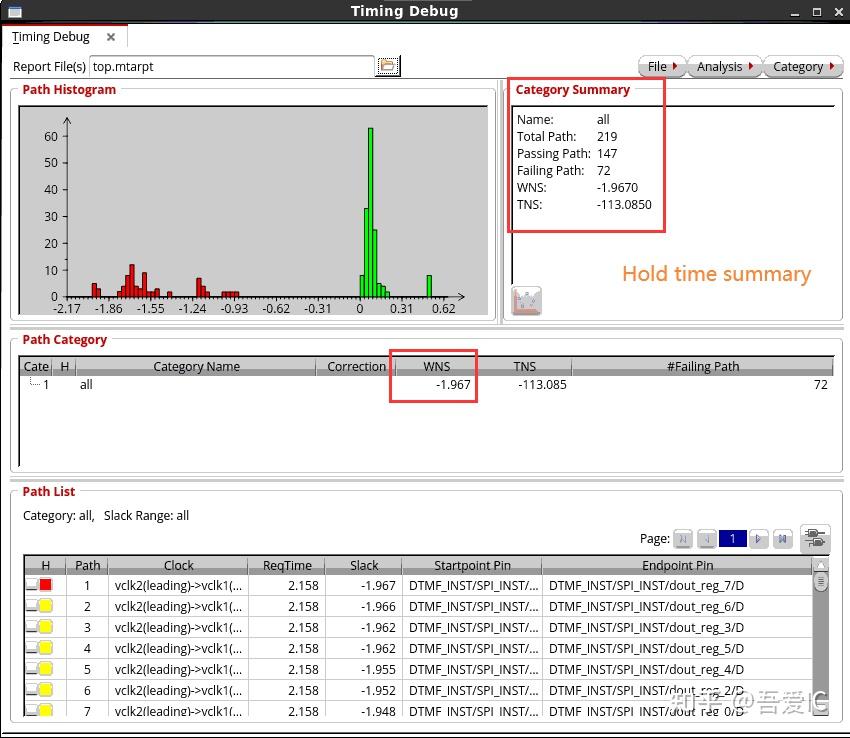Go to first page in Path List
The height and width of the screenshot is (738, 850).
point(683,539)
